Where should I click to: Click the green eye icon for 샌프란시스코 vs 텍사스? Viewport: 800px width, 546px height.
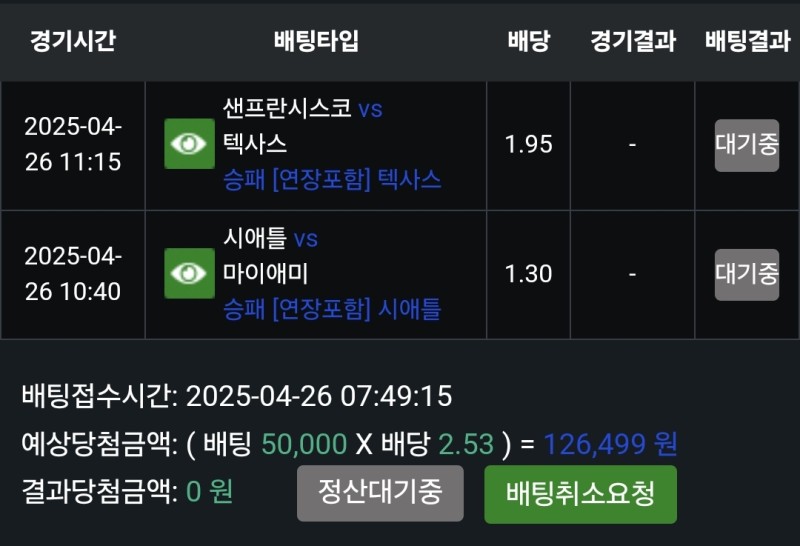(x=190, y=144)
